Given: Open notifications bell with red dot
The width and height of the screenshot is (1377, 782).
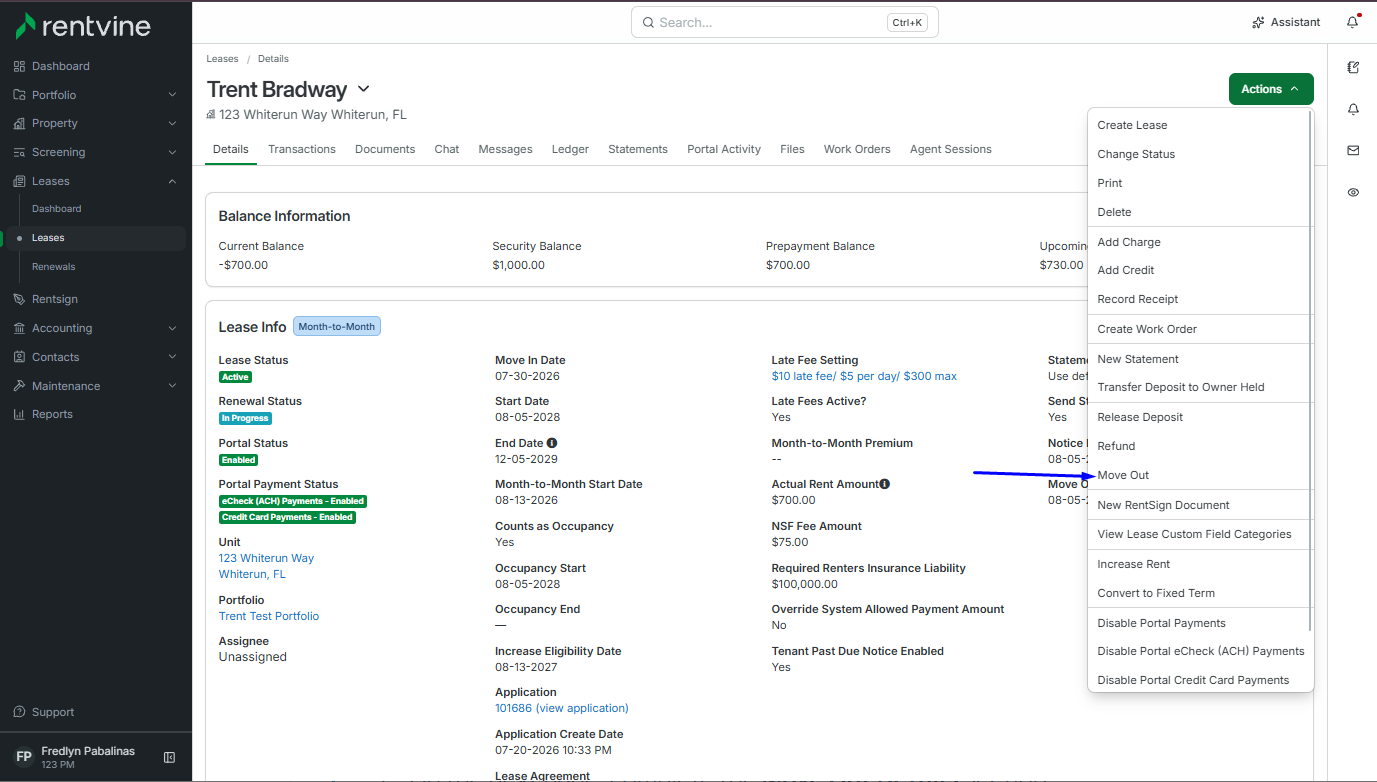Looking at the screenshot, I should pos(1353,21).
